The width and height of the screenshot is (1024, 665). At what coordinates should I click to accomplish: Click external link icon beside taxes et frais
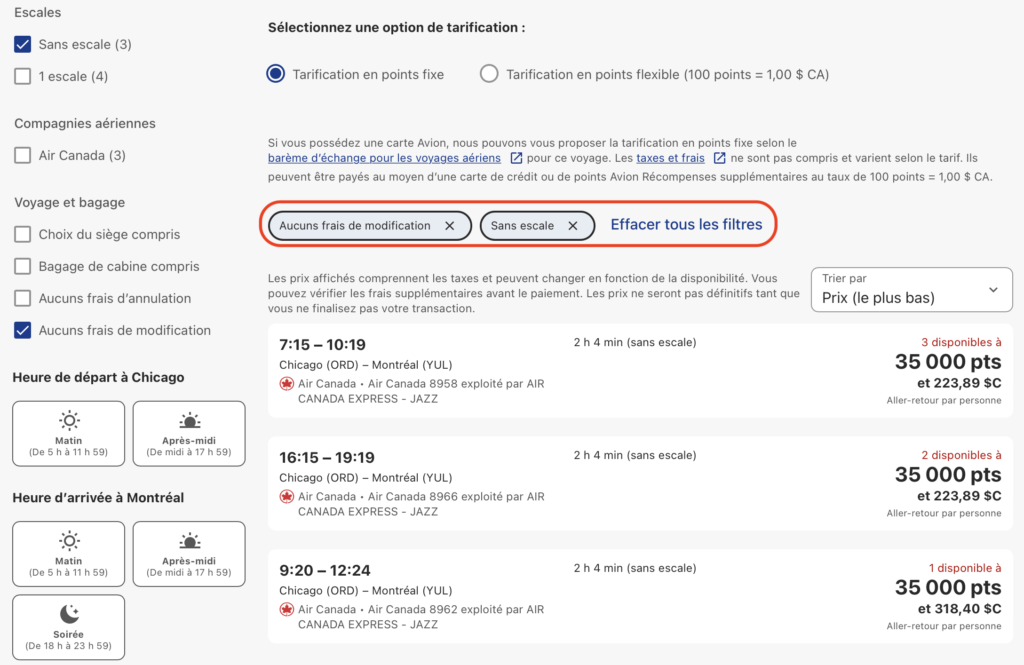click(x=720, y=158)
